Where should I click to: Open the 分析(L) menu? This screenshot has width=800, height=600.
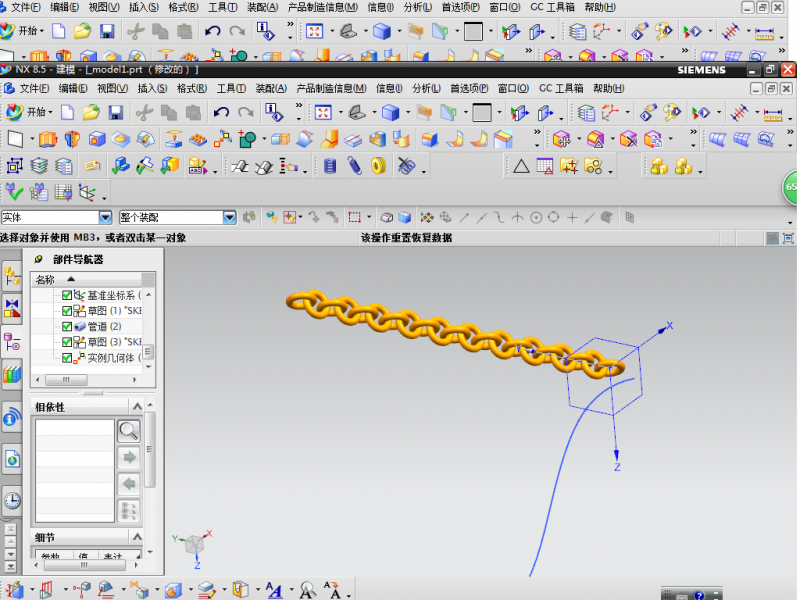tap(424, 88)
